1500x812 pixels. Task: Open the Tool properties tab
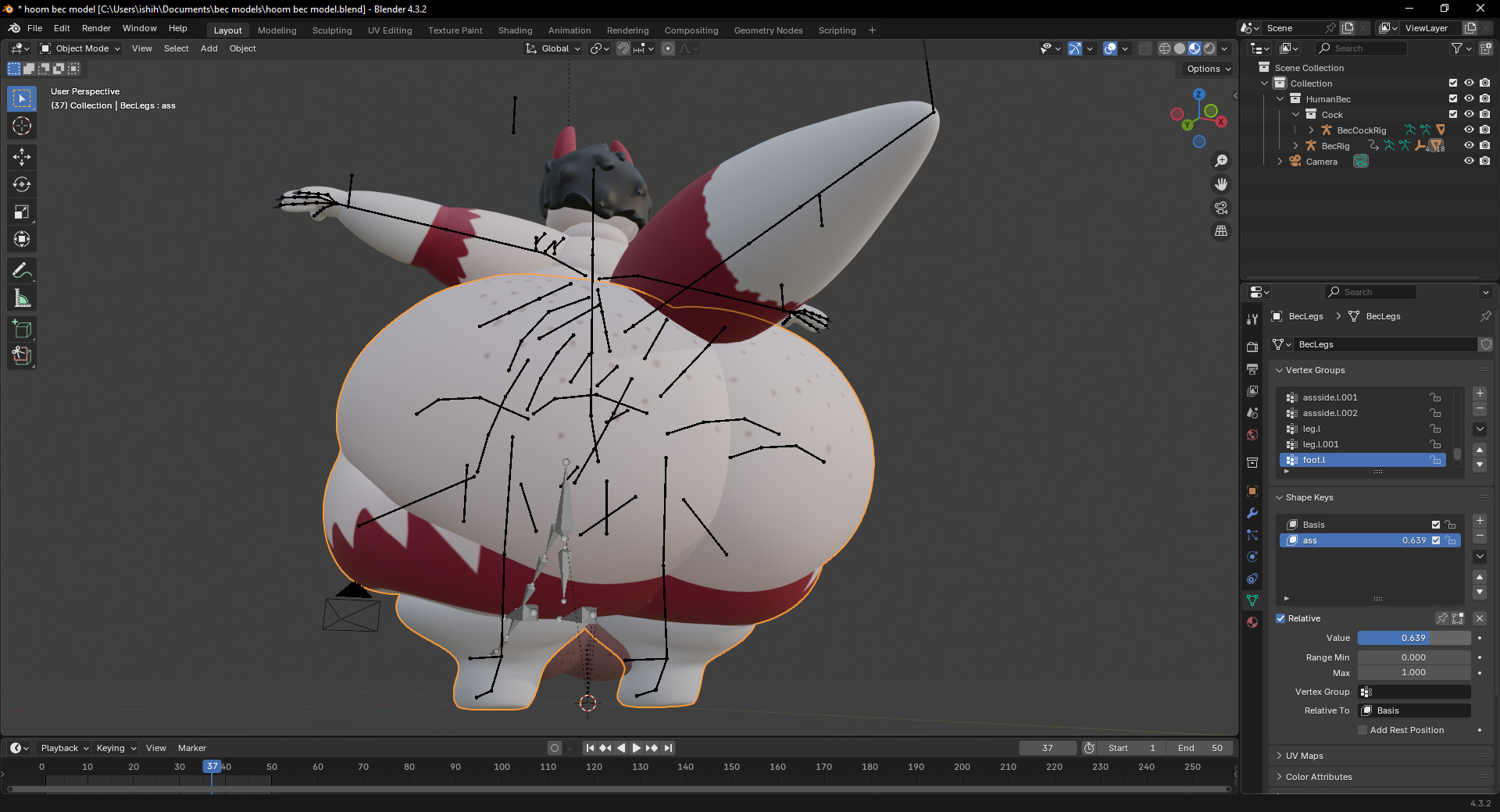[x=1252, y=319]
